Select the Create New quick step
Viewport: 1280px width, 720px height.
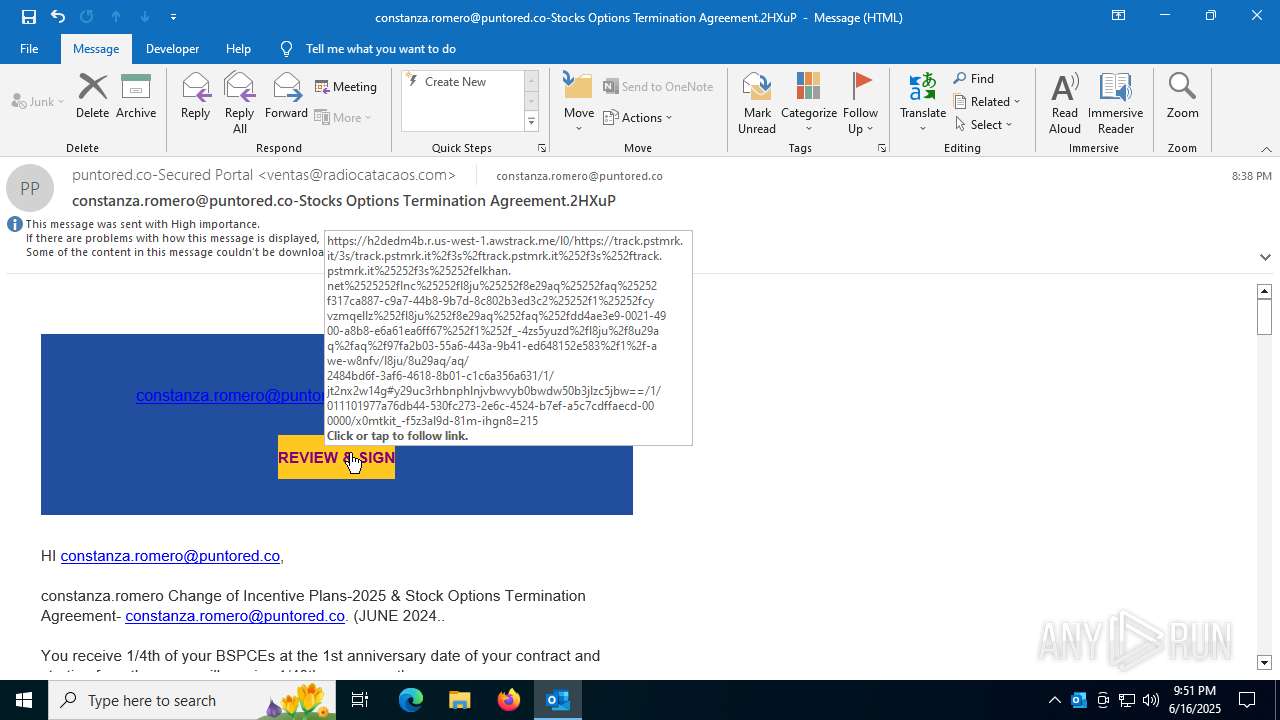point(461,82)
